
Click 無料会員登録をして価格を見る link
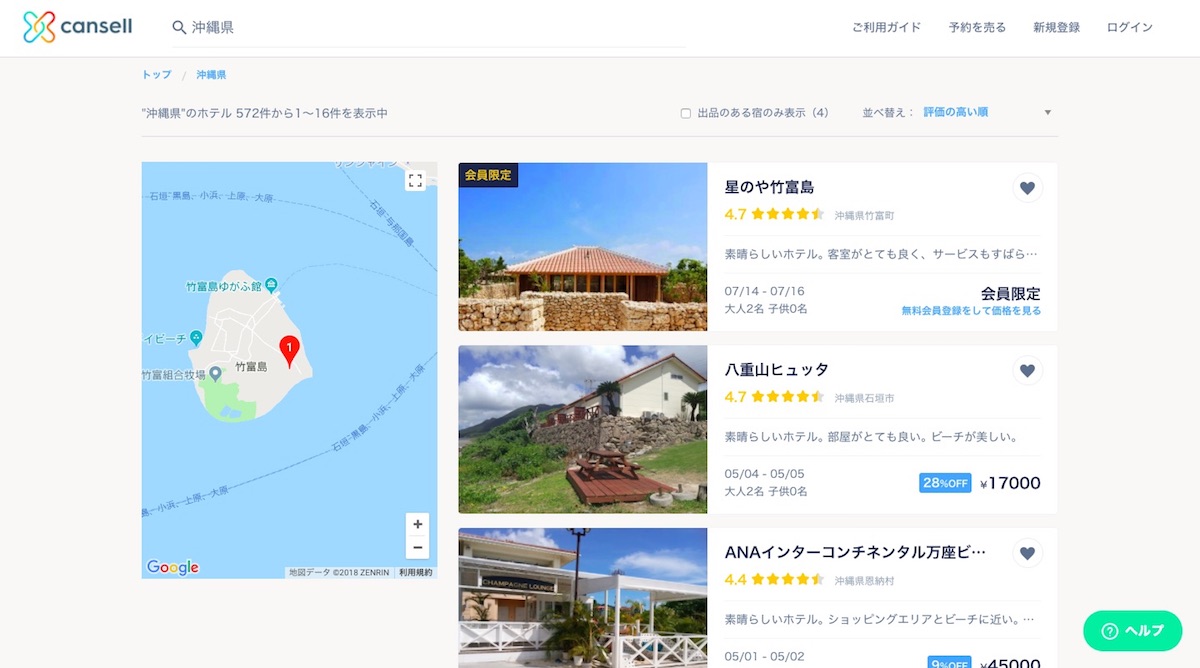pyautogui.click(x=971, y=311)
